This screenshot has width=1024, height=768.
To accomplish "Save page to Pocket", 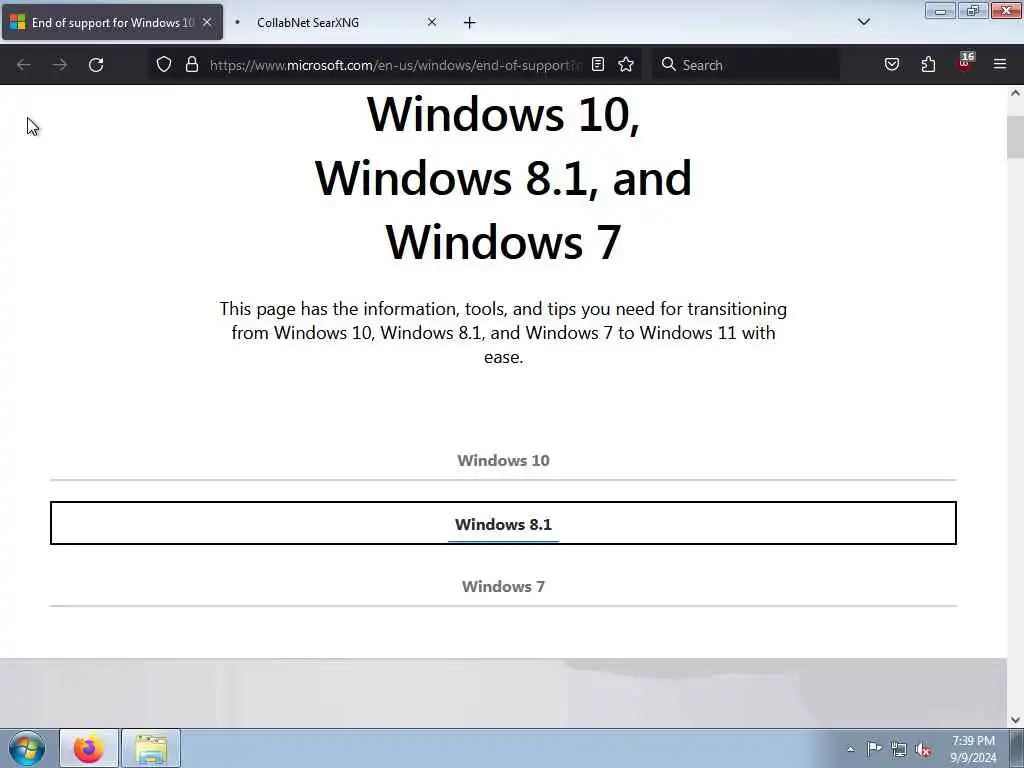I will [891, 65].
